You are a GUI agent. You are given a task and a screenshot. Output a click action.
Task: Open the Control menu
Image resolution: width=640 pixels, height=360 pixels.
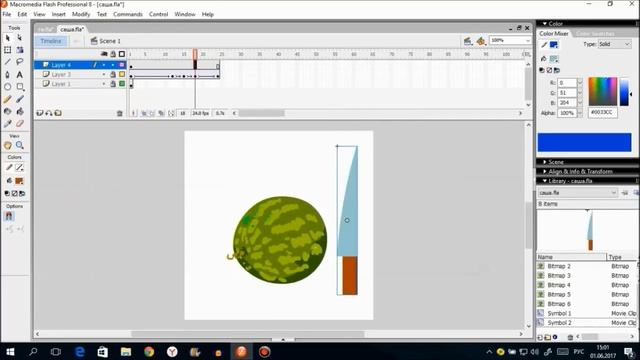[158, 14]
